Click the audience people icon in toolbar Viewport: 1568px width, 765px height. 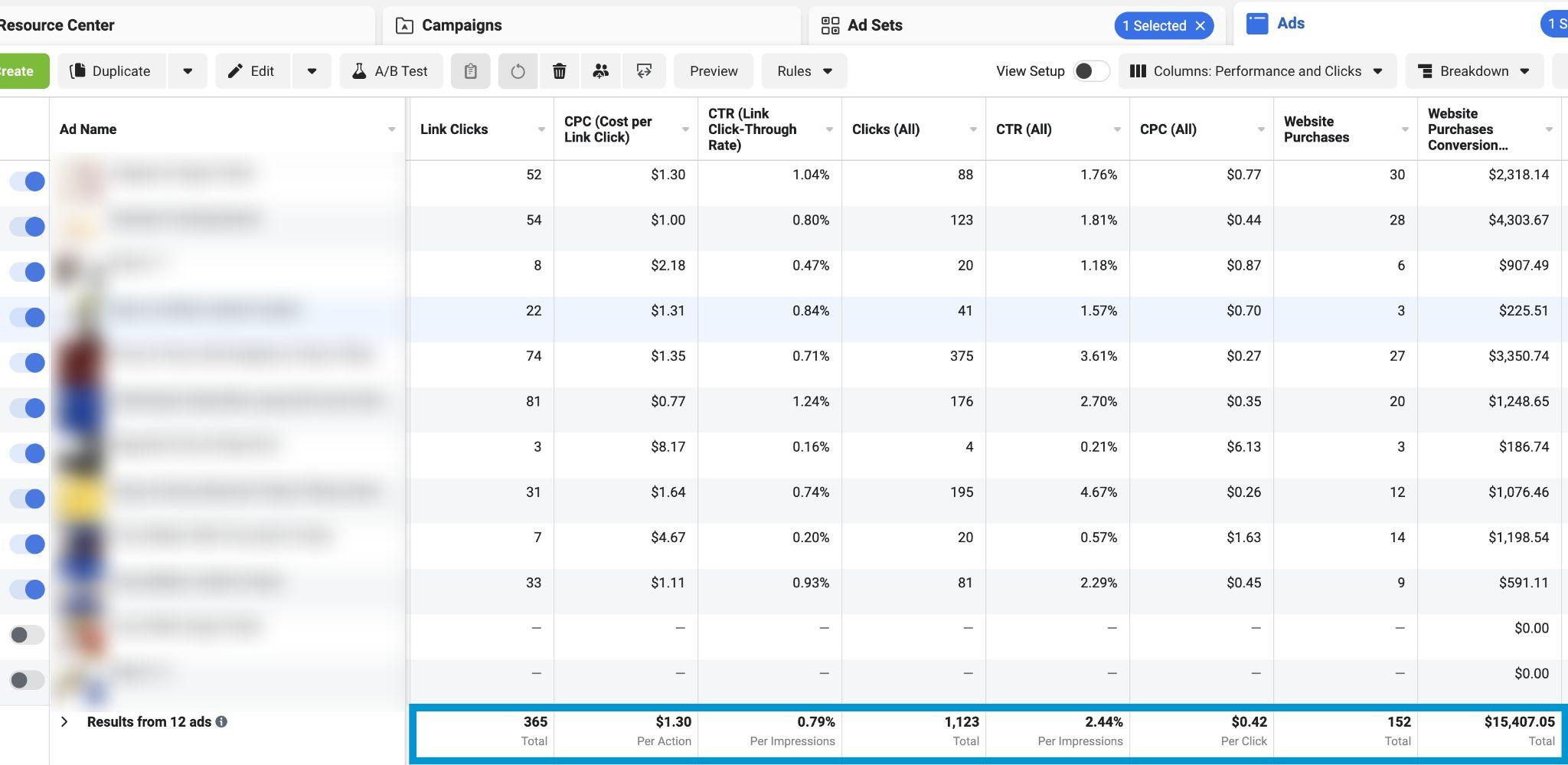[x=601, y=71]
